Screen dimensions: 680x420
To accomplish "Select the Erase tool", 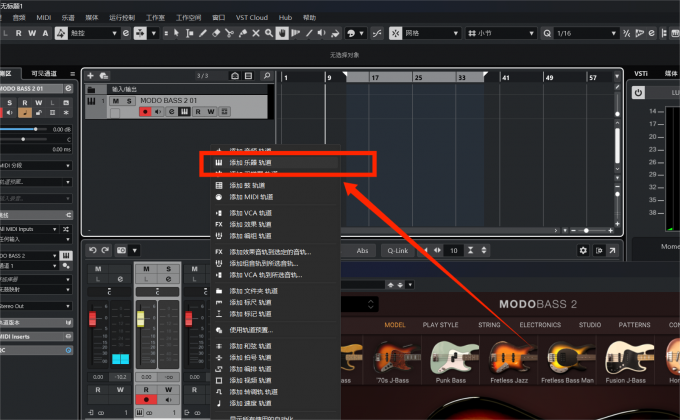I will coord(216,33).
